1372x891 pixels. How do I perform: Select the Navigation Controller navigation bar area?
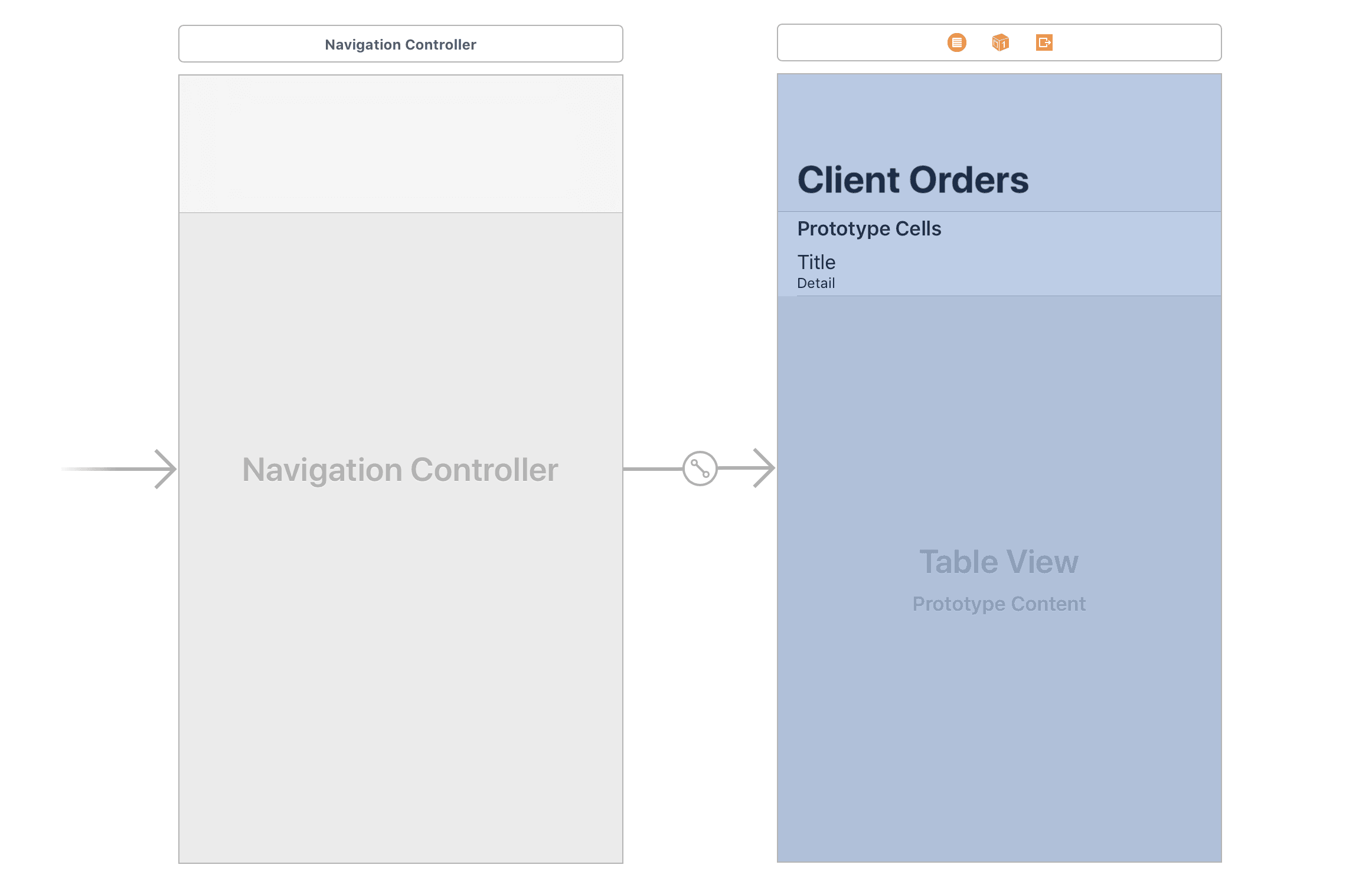tap(400, 142)
